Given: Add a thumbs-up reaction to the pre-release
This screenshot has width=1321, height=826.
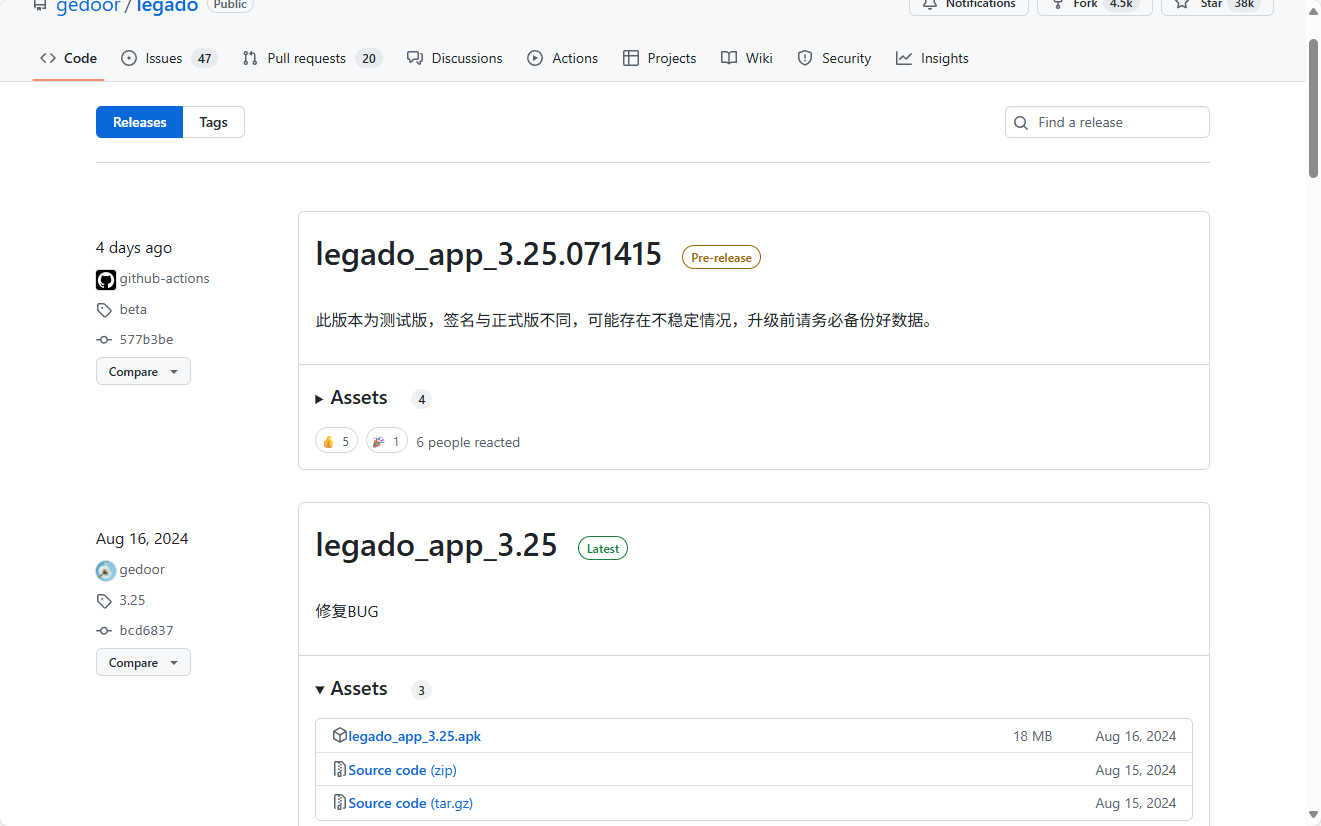Looking at the screenshot, I should tap(336, 440).
